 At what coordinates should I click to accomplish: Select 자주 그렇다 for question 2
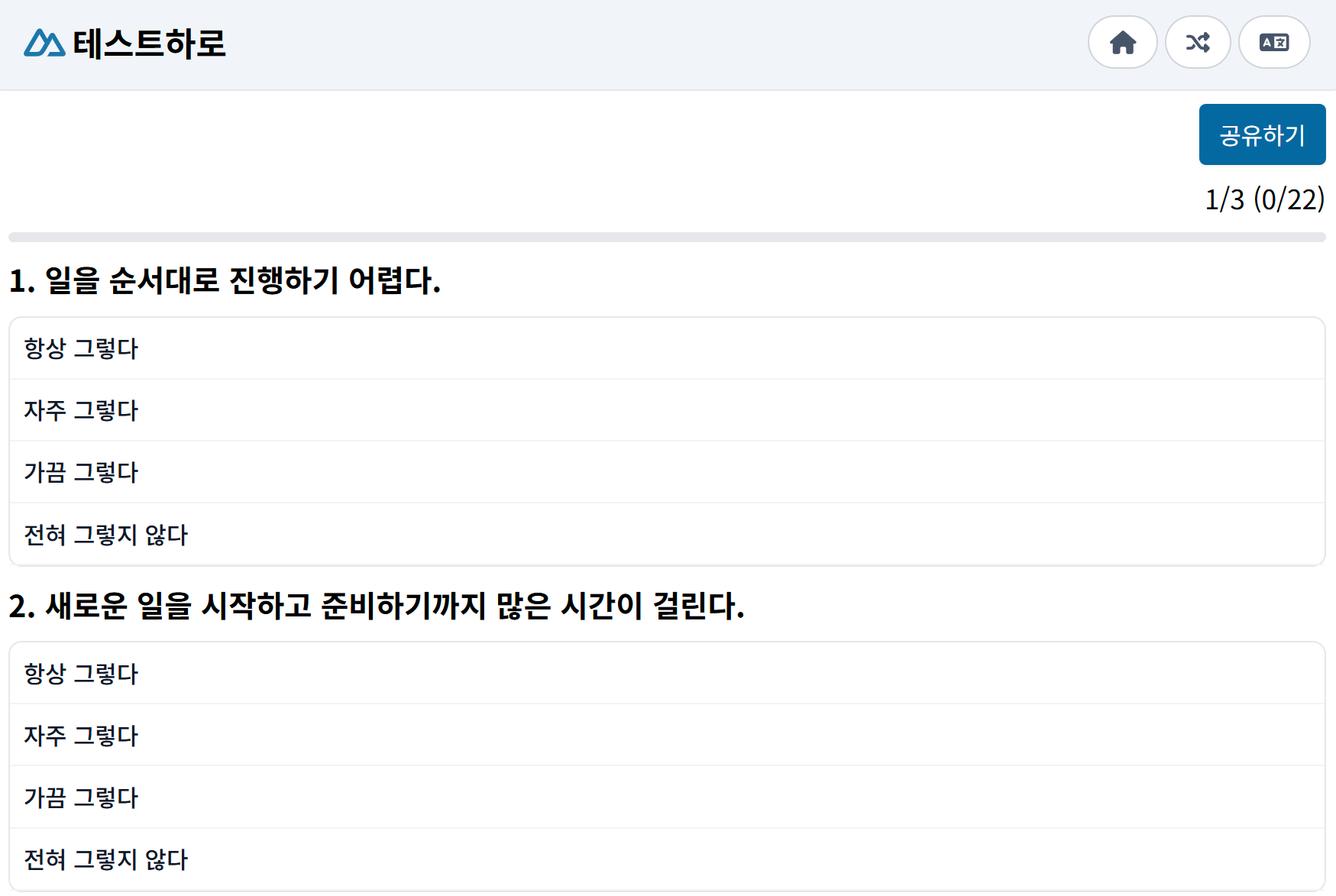(x=666, y=736)
